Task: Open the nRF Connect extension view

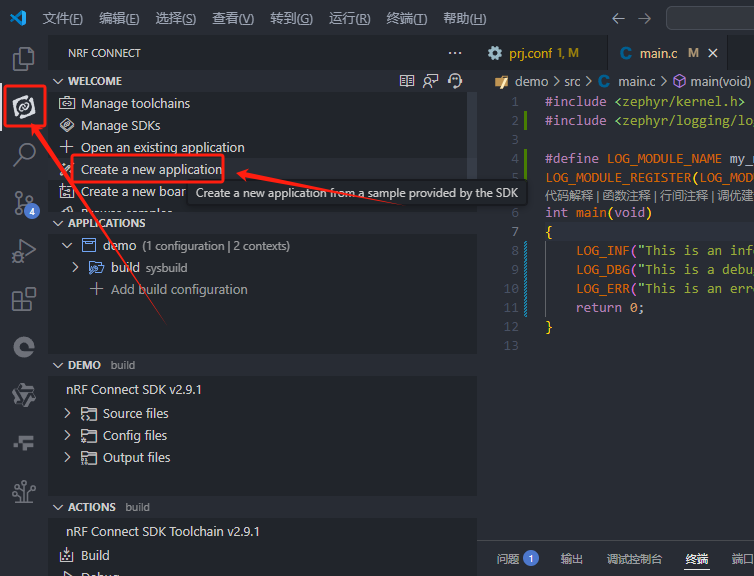Action: click(x=24, y=107)
